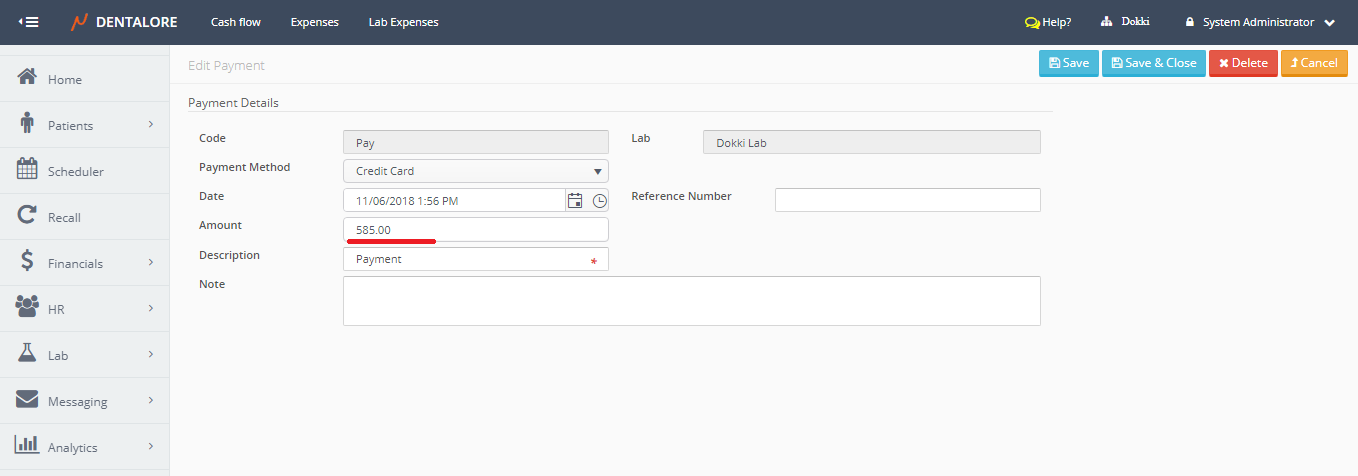
Task: Expand the Financials sidebar section
Action: tap(151, 263)
